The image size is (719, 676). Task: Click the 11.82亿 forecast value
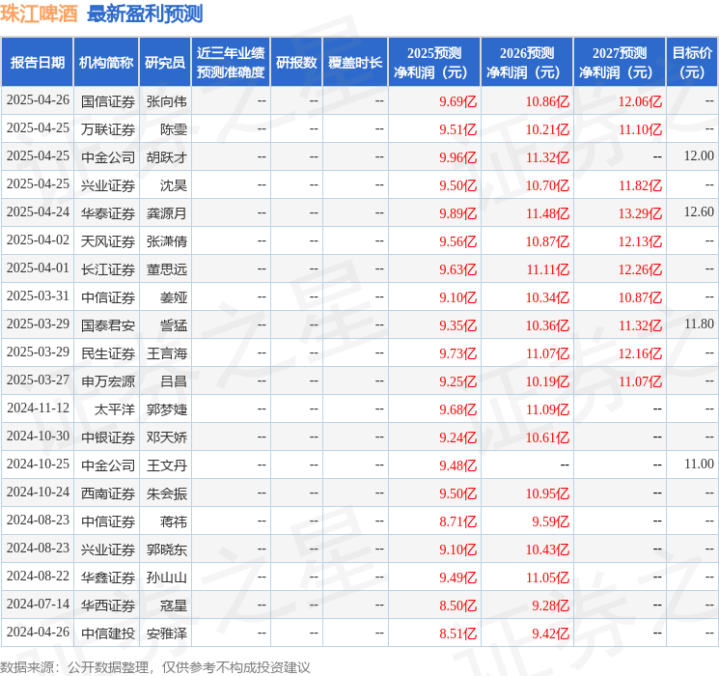(640, 186)
